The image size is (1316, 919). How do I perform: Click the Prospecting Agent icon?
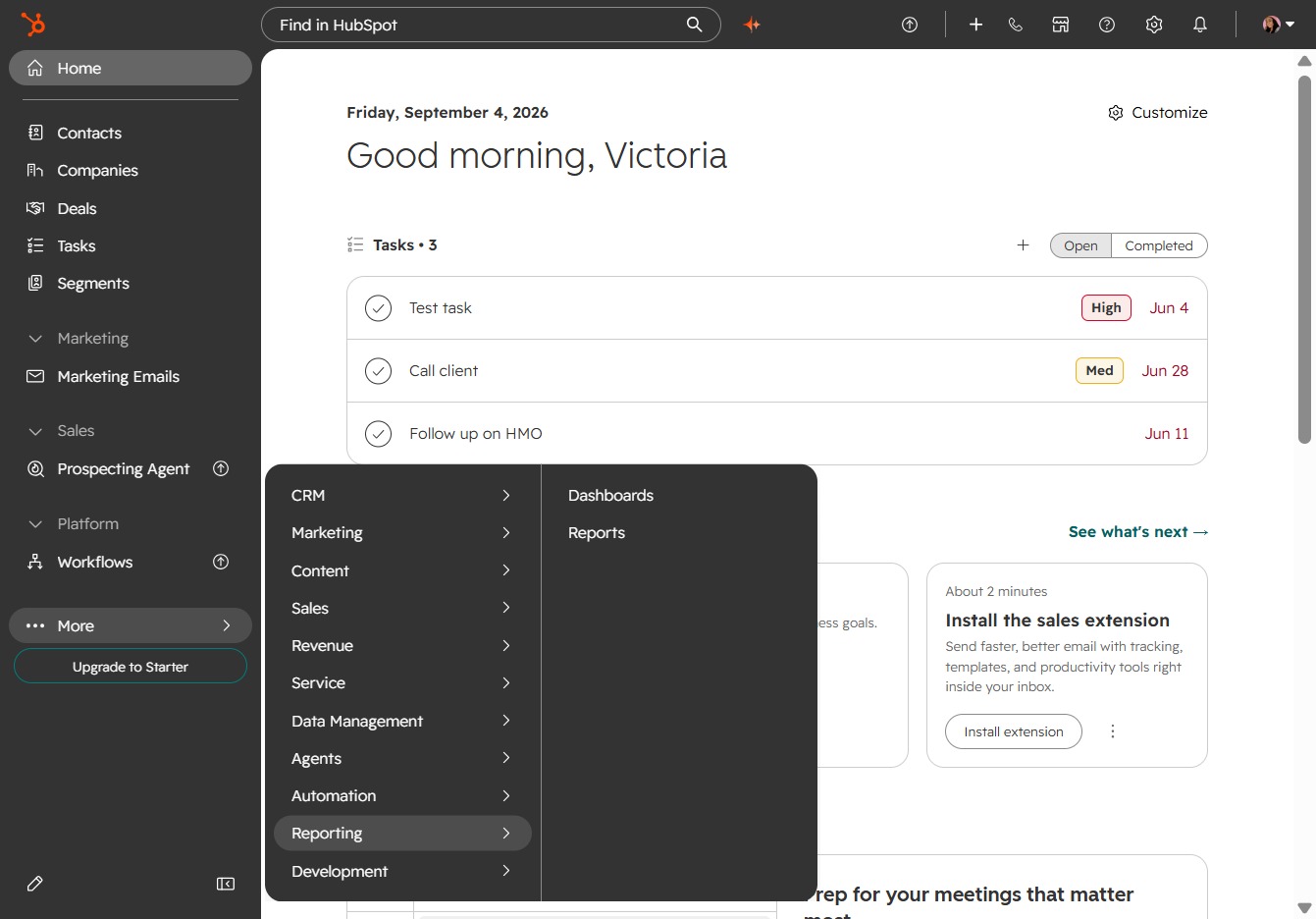(35, 469)
